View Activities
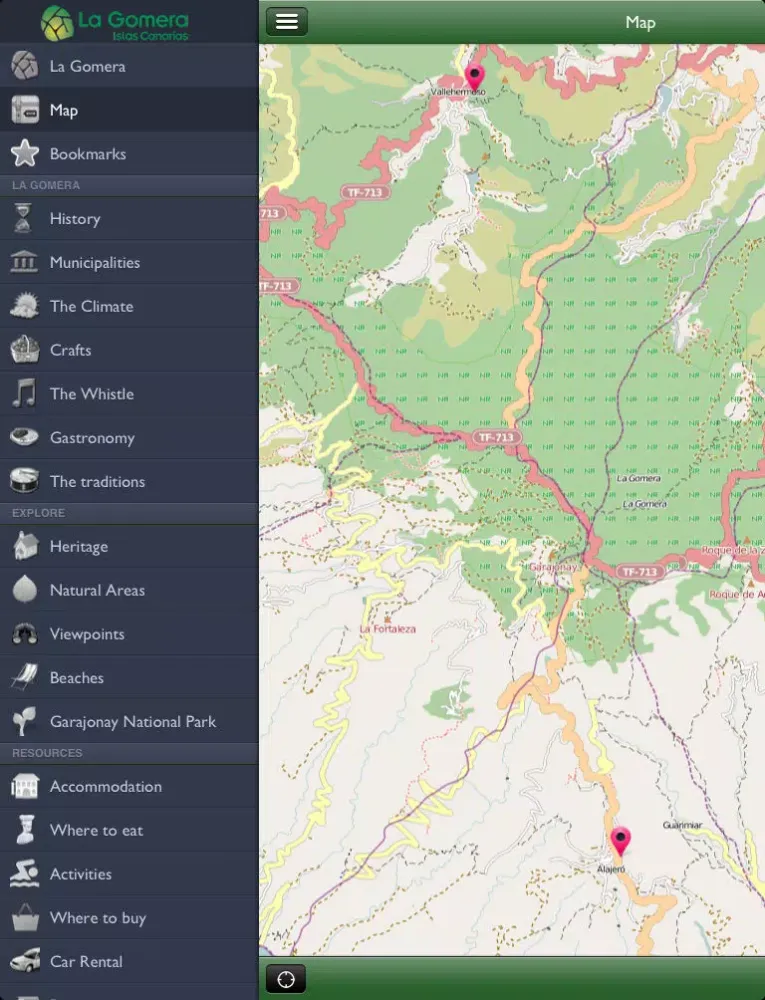 [129, 874]
